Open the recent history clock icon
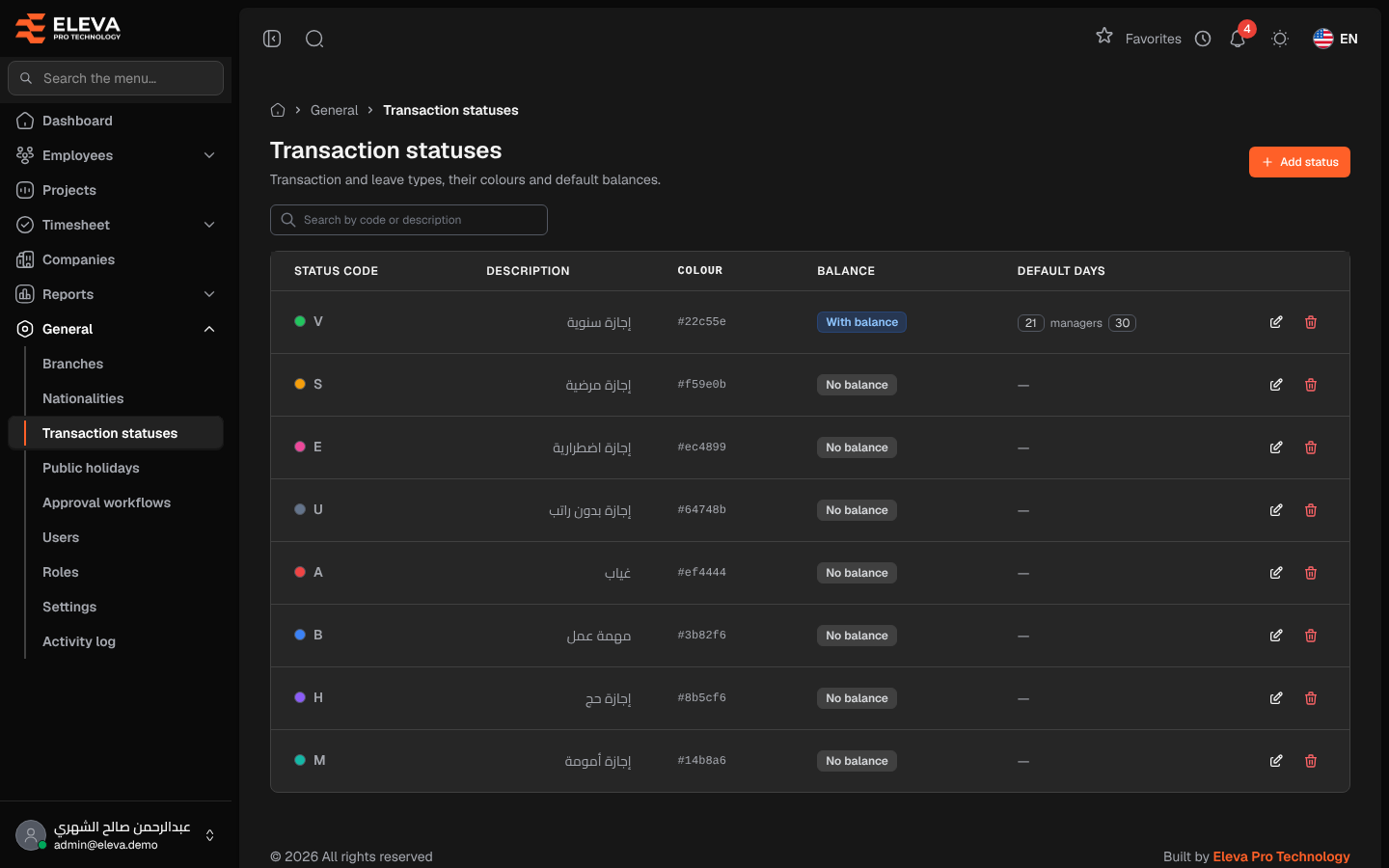The width and height of the screenshot is (1389, 868). pos(1203,39)
